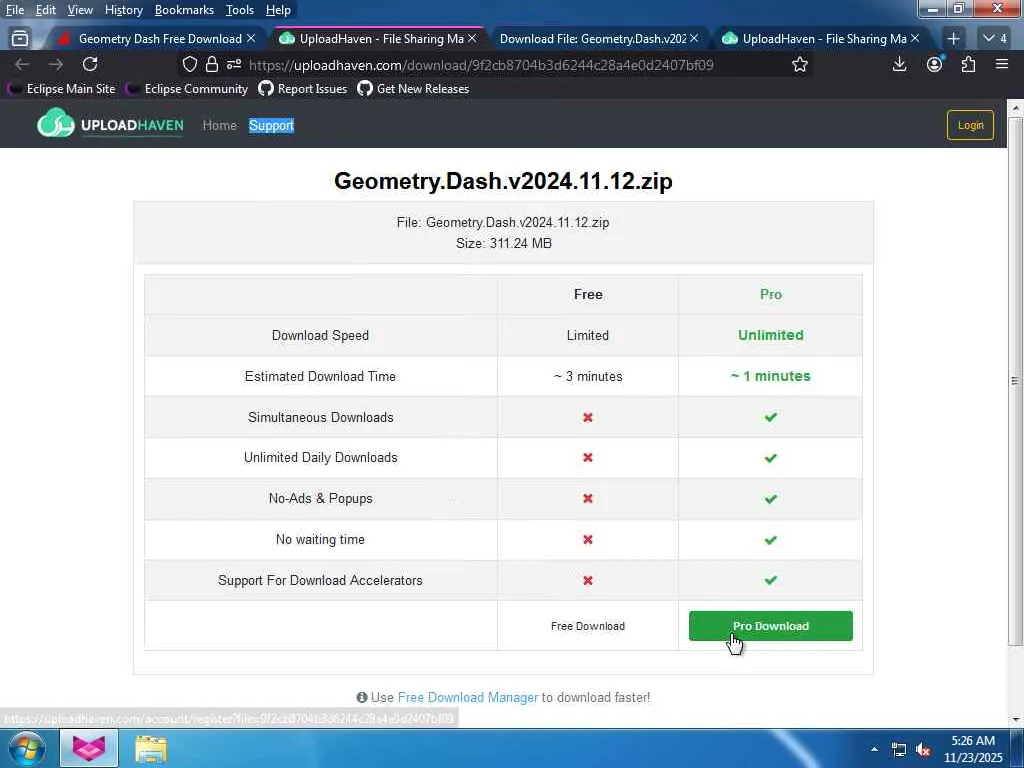Click the Size: 311.24 MB text
The image size is (1024, 768).
click(x=504, y=243)
